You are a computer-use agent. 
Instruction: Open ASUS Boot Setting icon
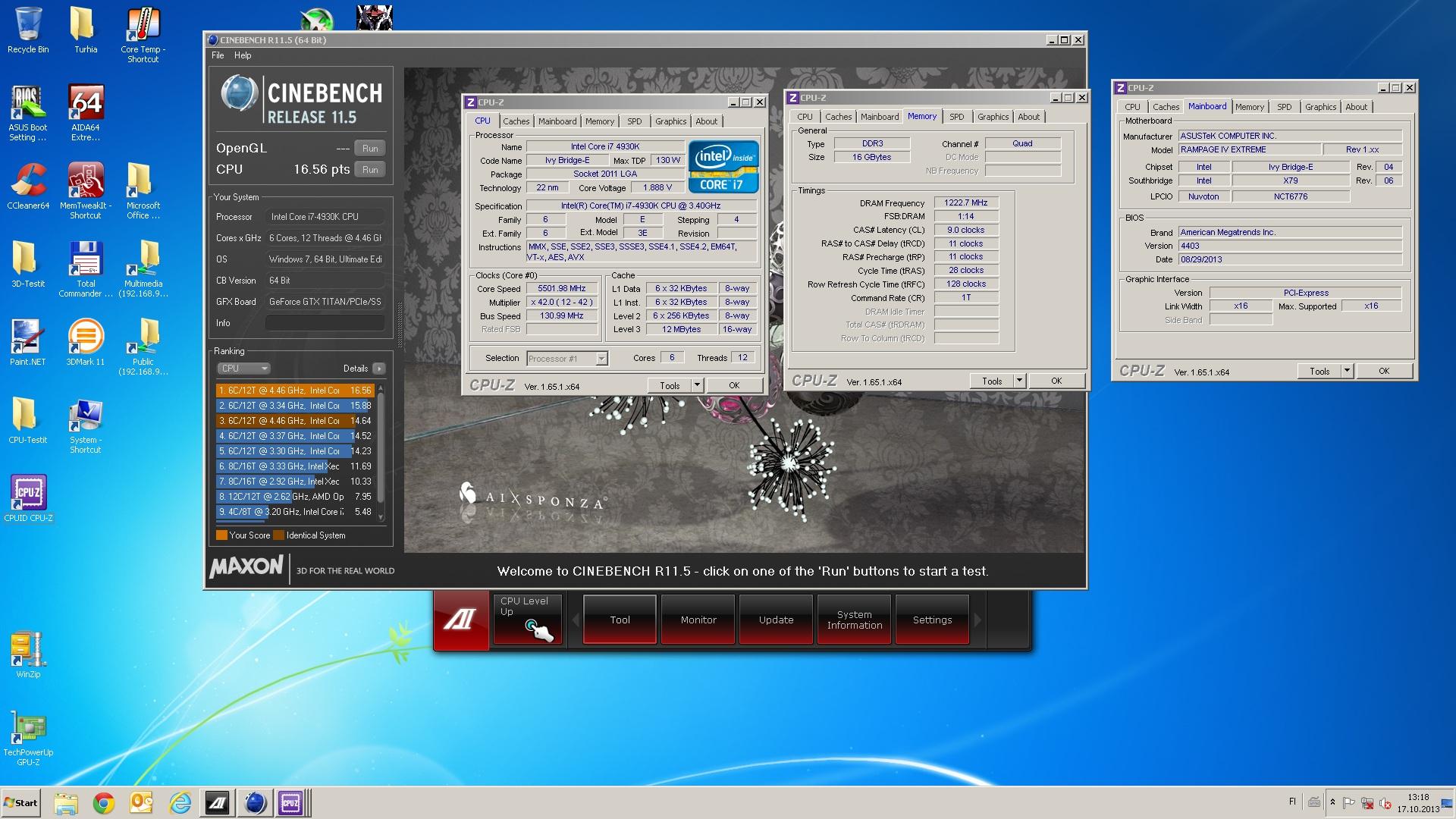tap(28, 112)
